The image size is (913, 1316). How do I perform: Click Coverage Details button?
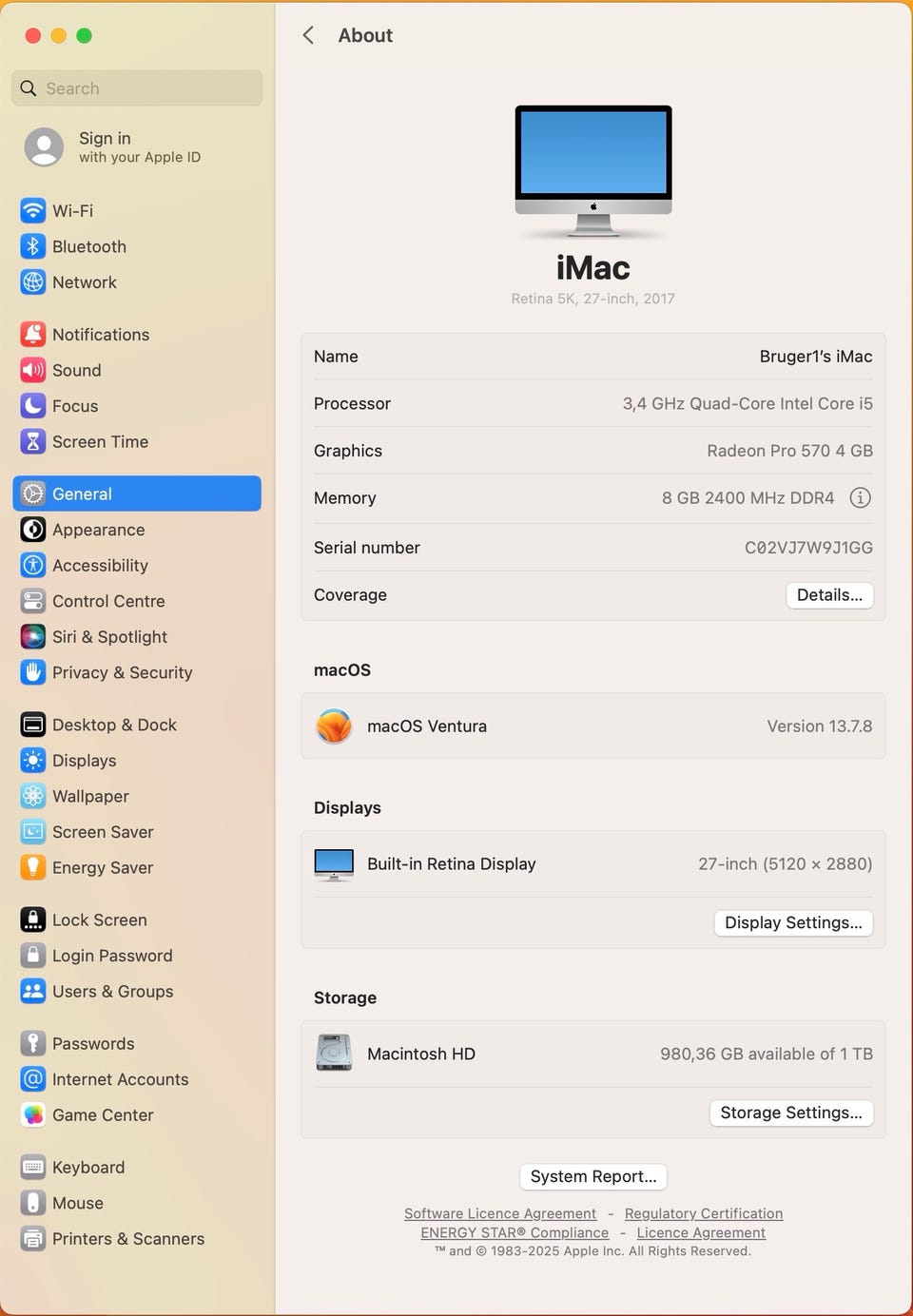pos(829,594)
